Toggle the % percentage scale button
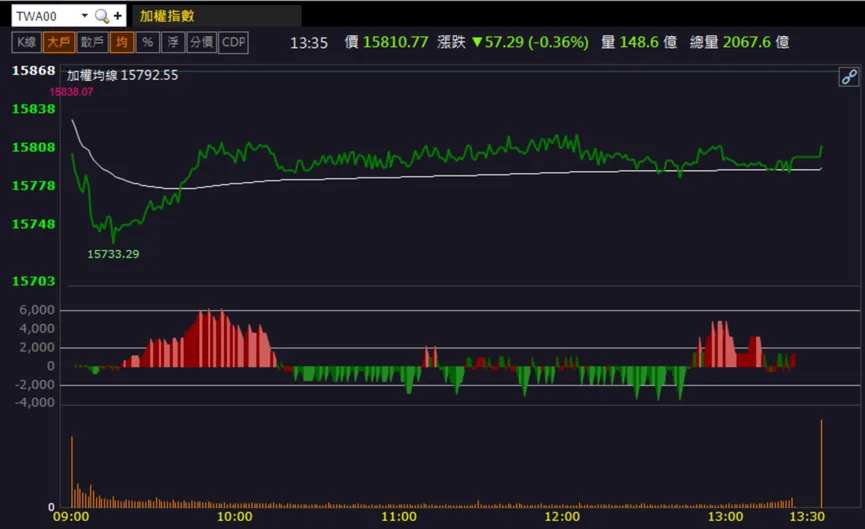Screen dimensions: 865x529 coord(147,42)
